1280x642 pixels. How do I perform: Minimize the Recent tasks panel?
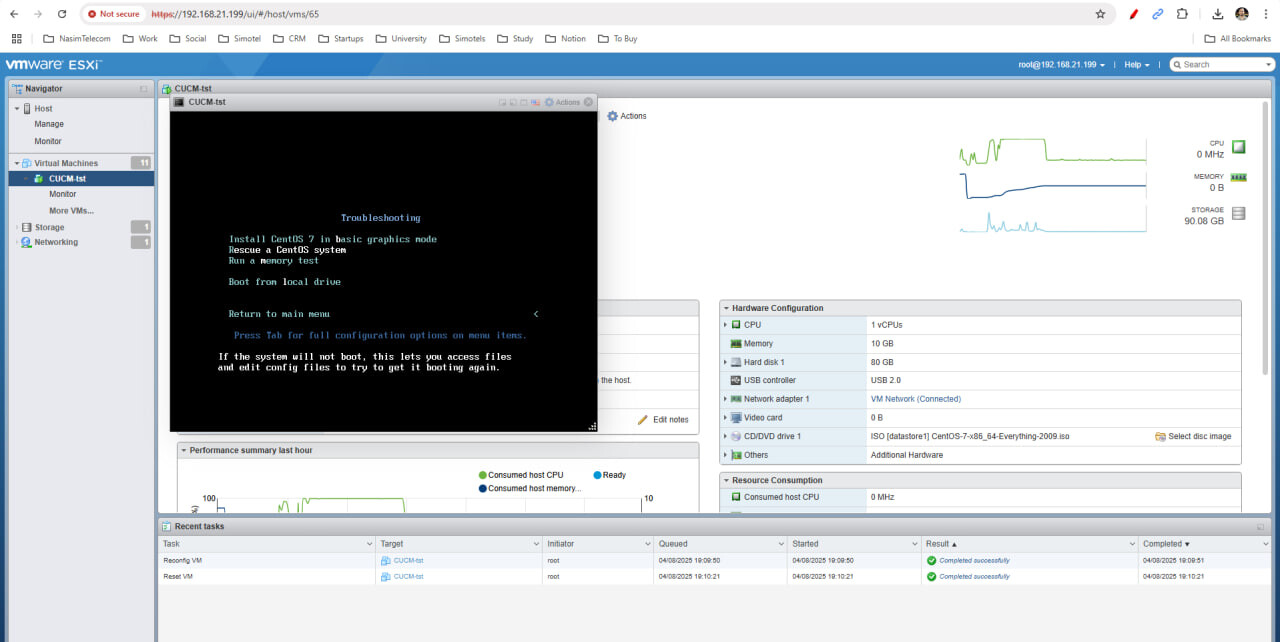click(1261, 526)
